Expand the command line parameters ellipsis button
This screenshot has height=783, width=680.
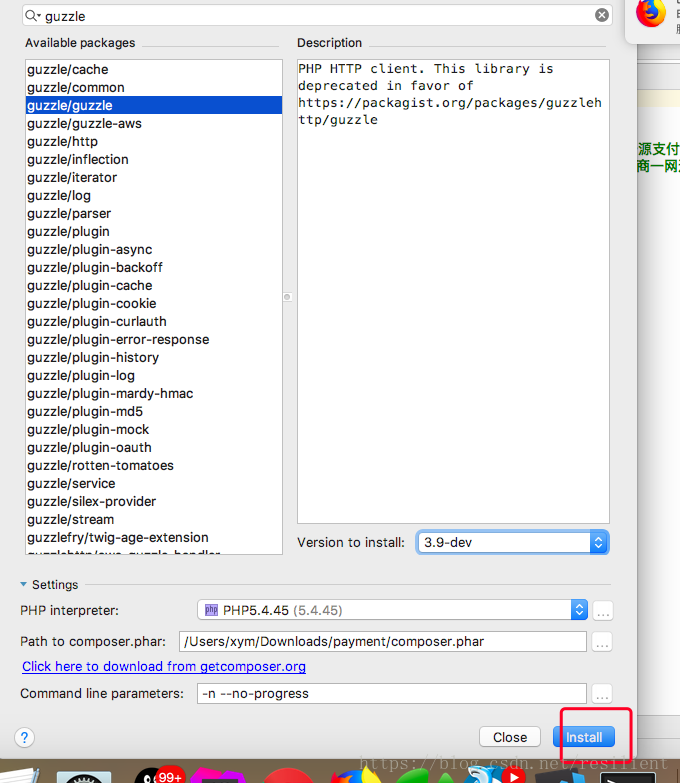click(602, 694)
